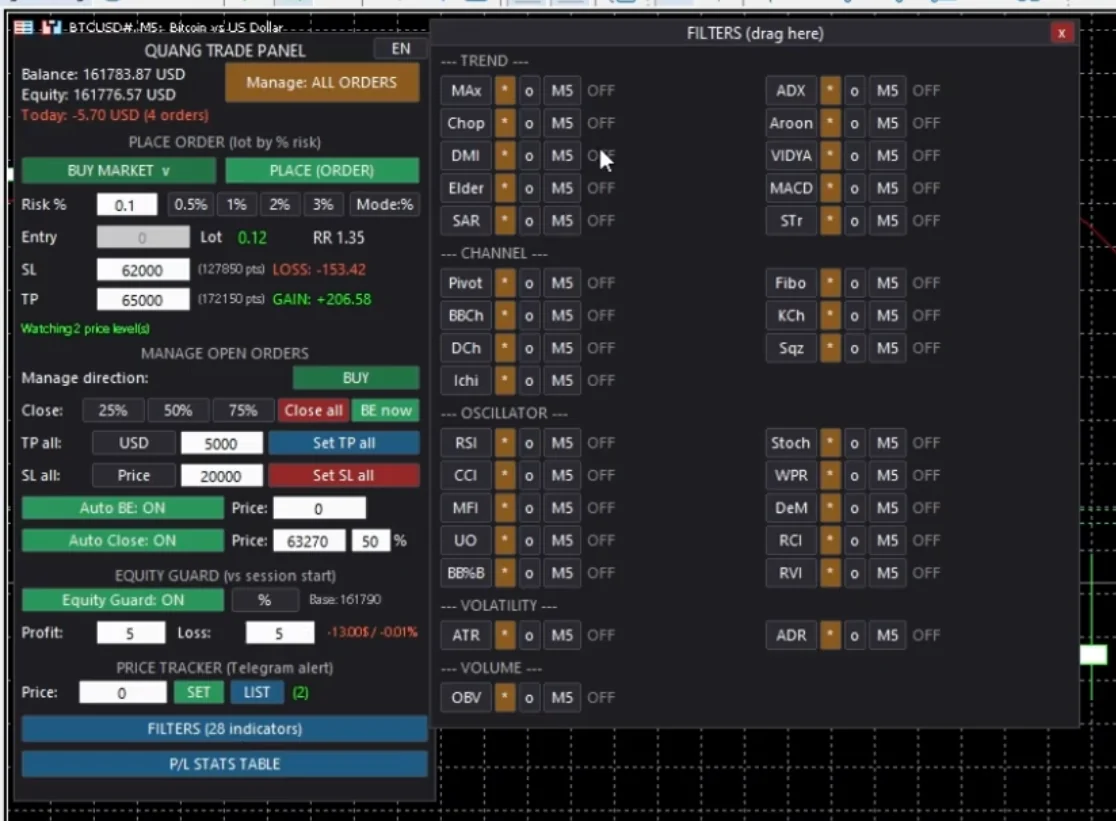The image size is (1116, 821).
Task: Click the orange star button next to ATR
Action: click(x=505, y=635)
